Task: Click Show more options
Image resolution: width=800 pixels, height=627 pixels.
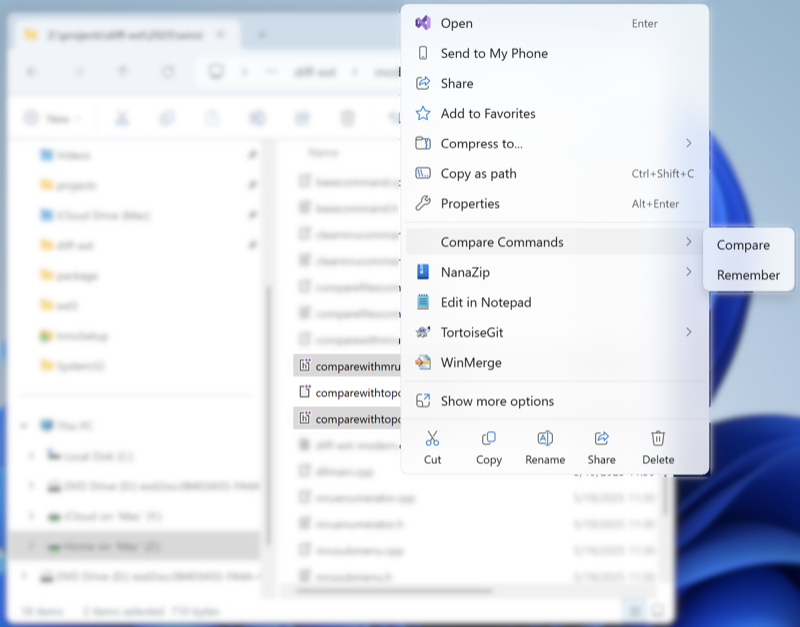Action: coord(555,401)
